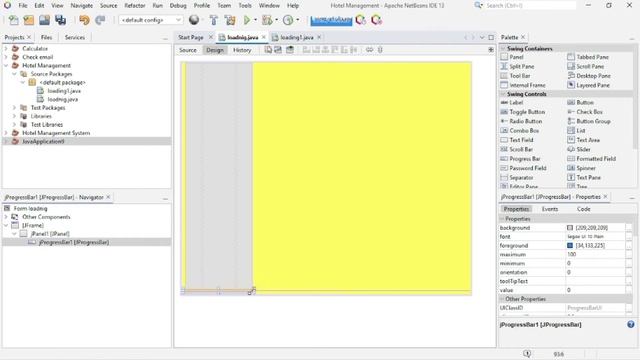Click the Undo arrow icon
640x360 pixels.
click(84, 20)
